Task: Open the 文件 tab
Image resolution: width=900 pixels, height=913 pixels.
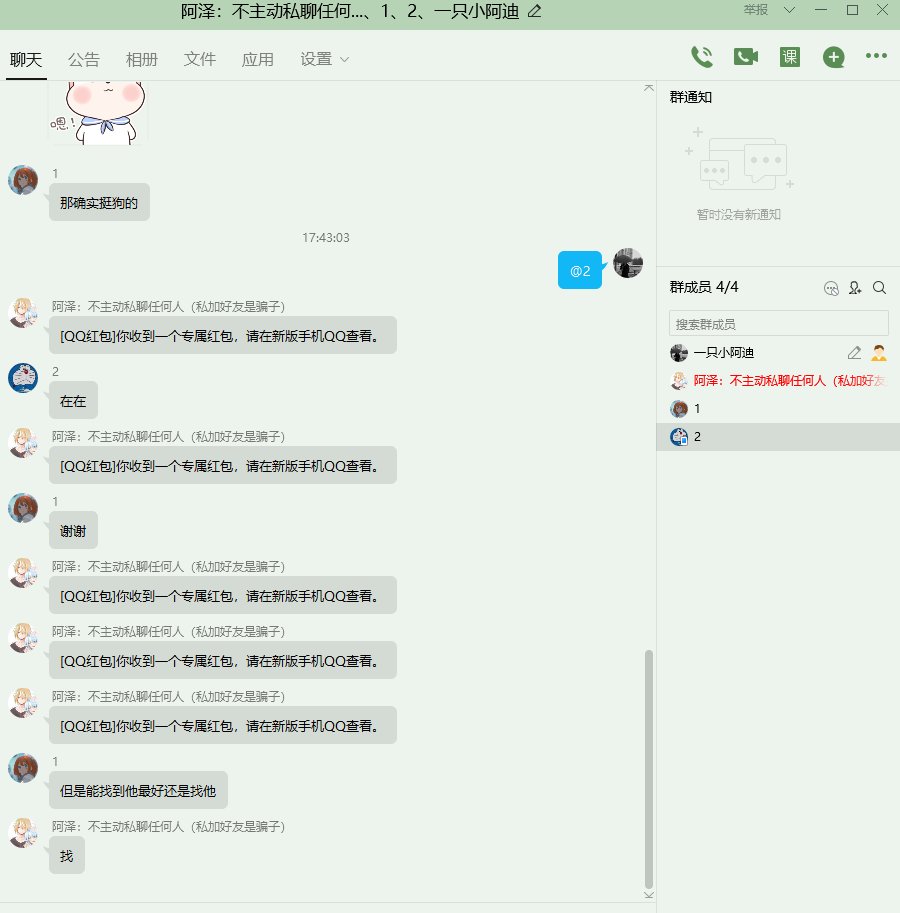Action: 200,59
